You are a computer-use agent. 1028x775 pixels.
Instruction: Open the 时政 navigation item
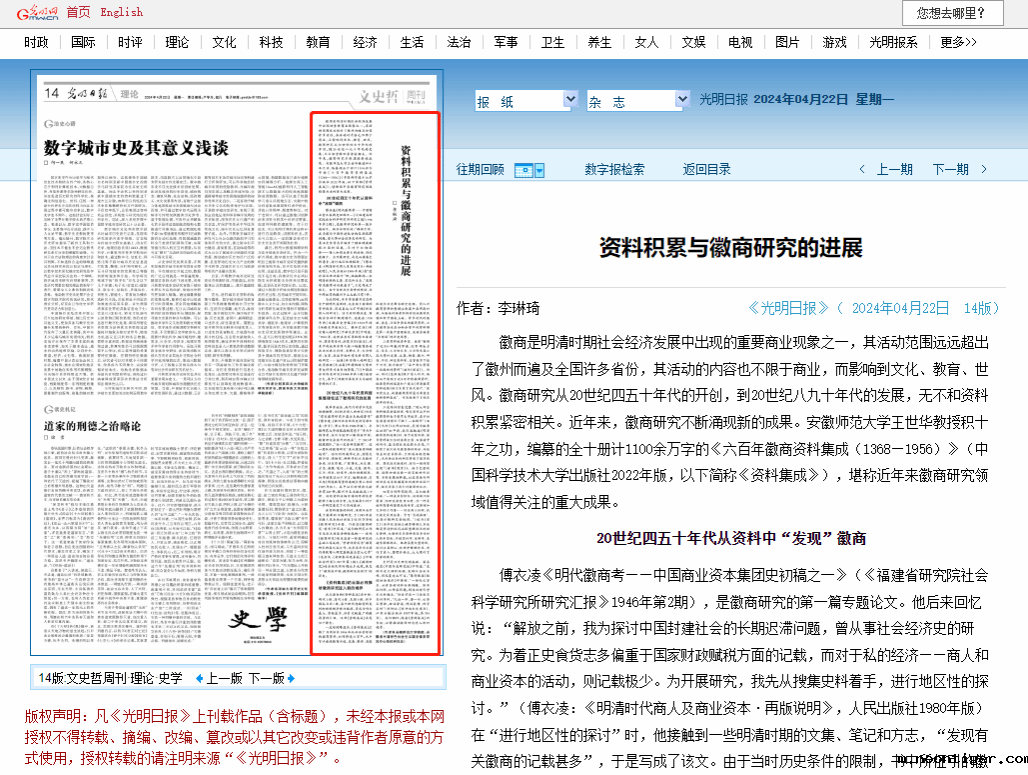click(36, 42)
